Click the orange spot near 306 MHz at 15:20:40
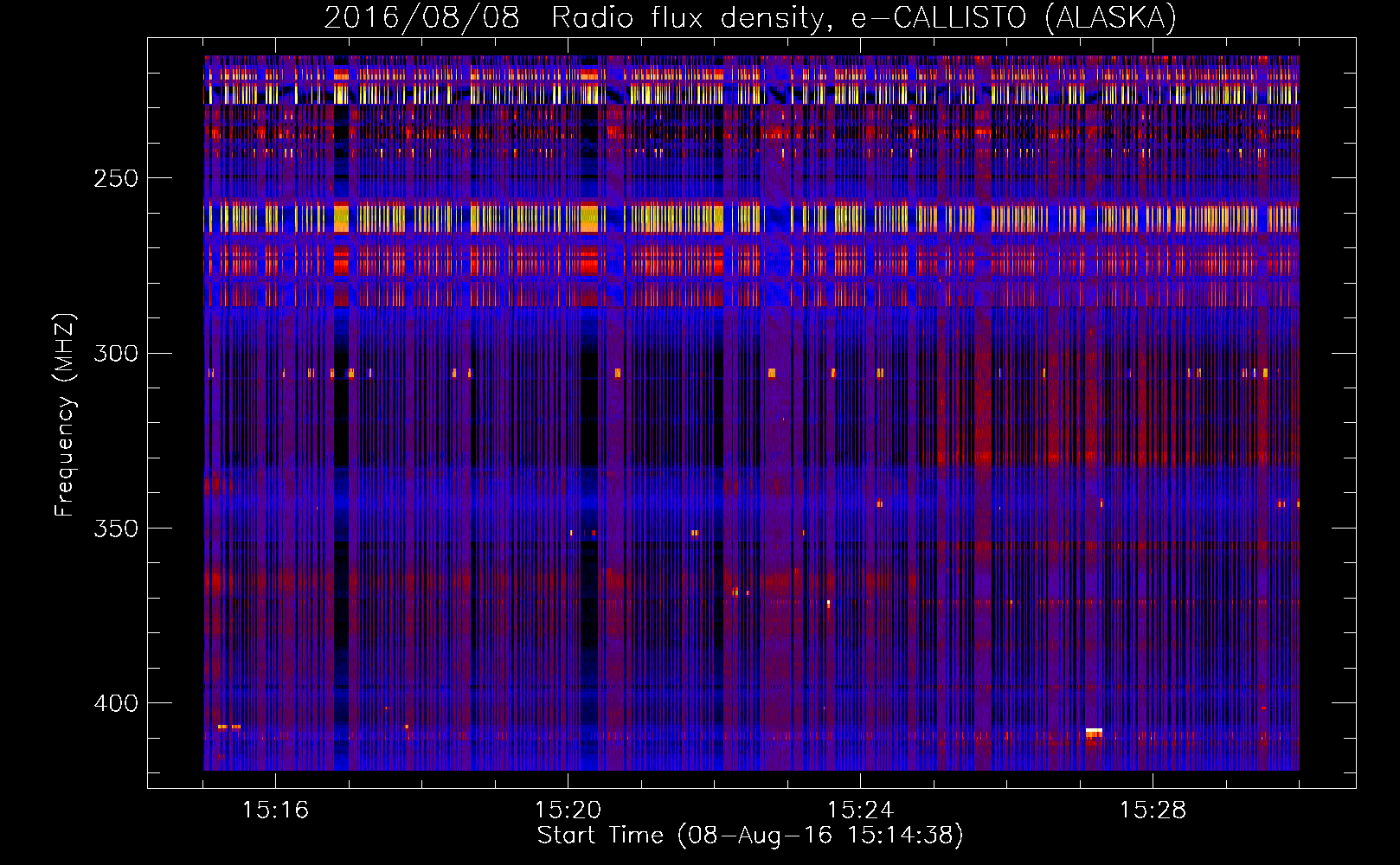Screen dimensions: 1400x865 (x=618, y=373)
